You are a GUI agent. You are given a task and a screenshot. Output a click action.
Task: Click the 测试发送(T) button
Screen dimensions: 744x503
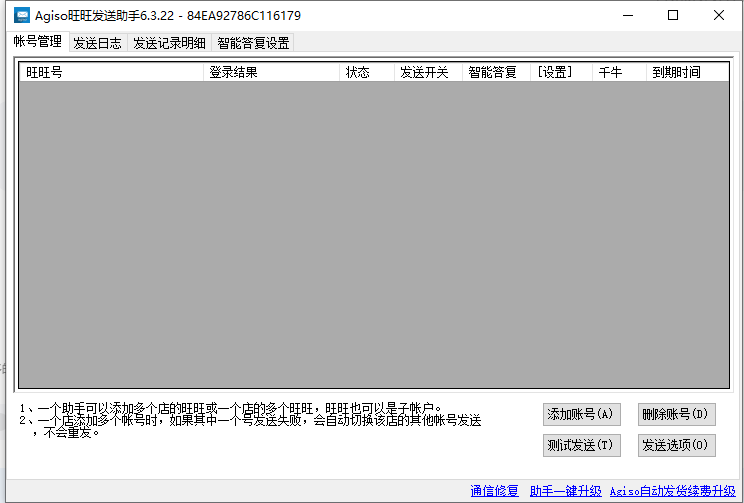[582, 445]
